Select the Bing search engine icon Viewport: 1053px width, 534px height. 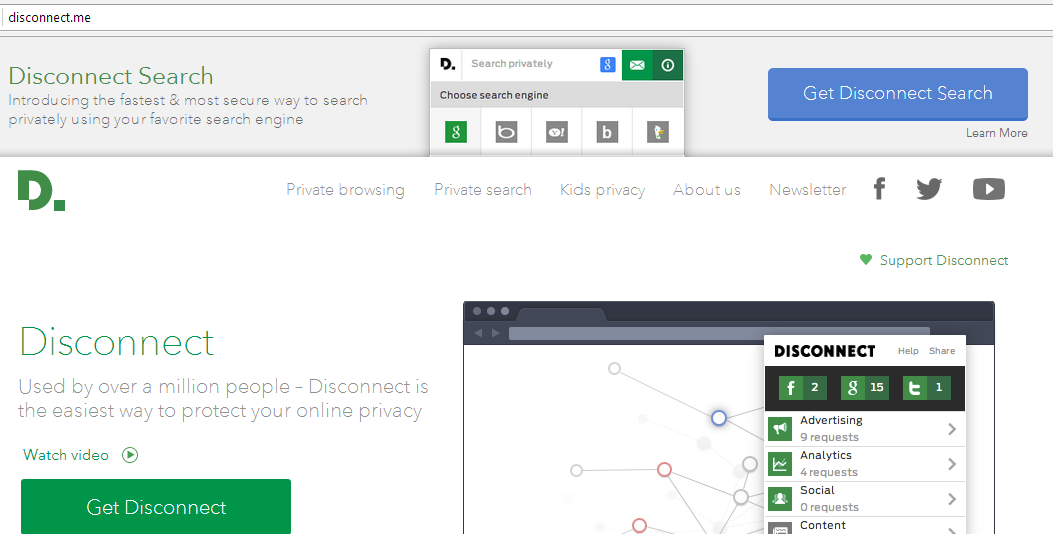(506, 132)
